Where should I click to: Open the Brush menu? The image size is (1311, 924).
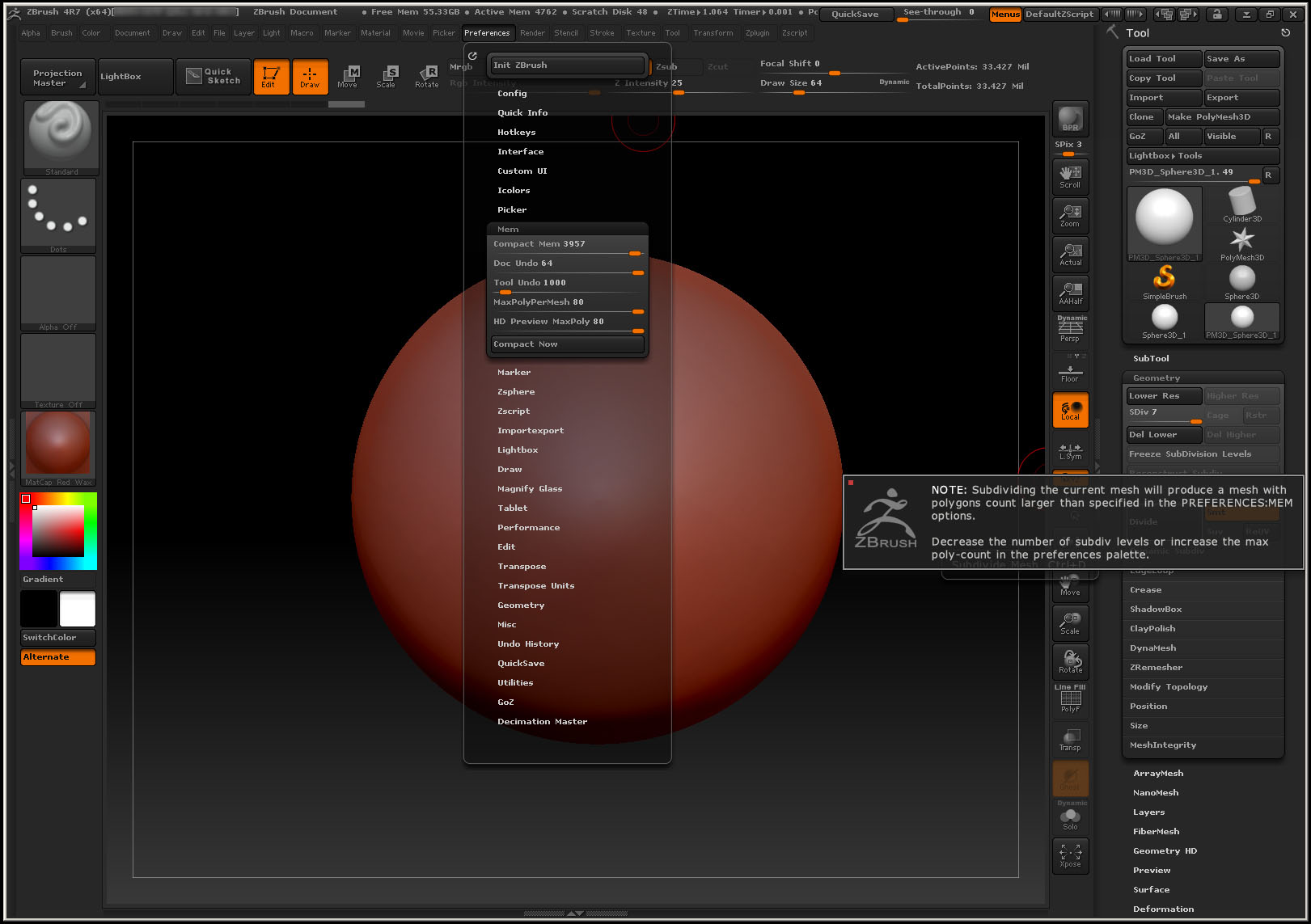coord(61,33)
